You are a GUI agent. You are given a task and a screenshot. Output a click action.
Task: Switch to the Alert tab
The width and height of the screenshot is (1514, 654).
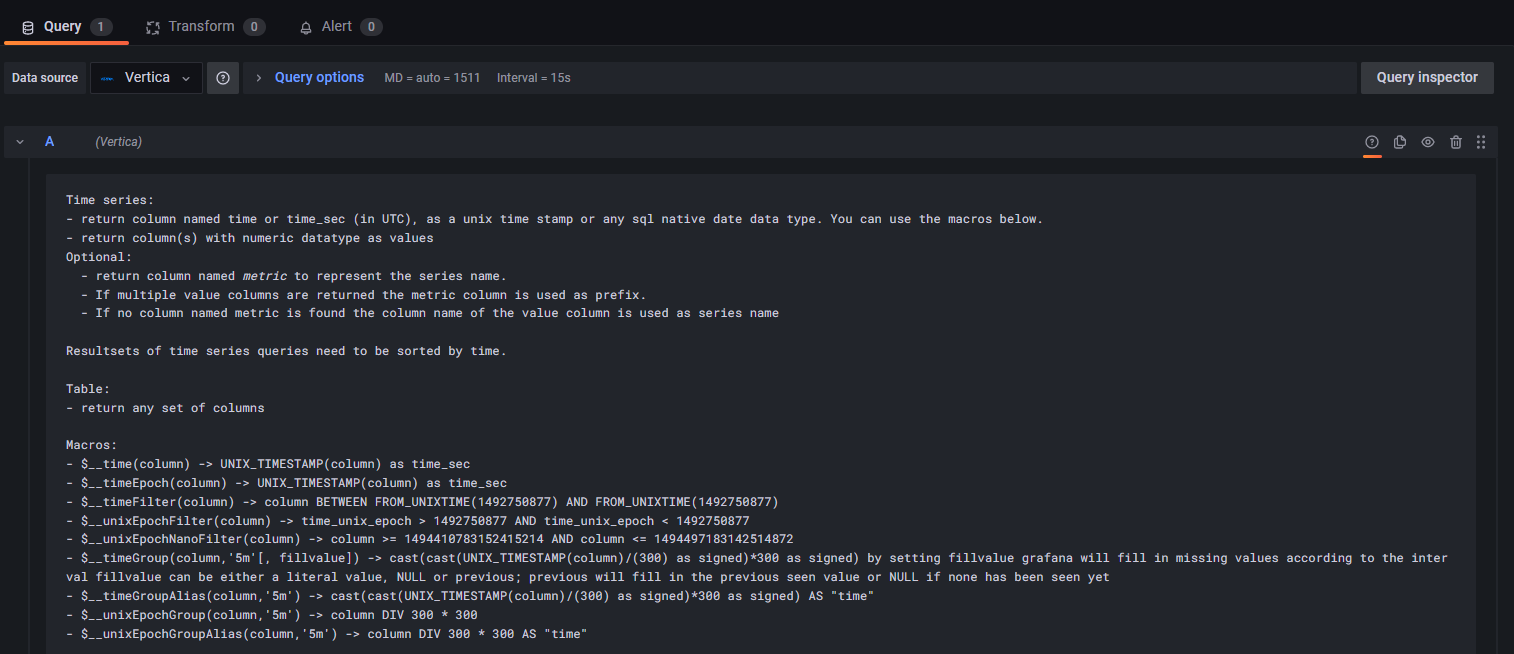click(341, 27)
